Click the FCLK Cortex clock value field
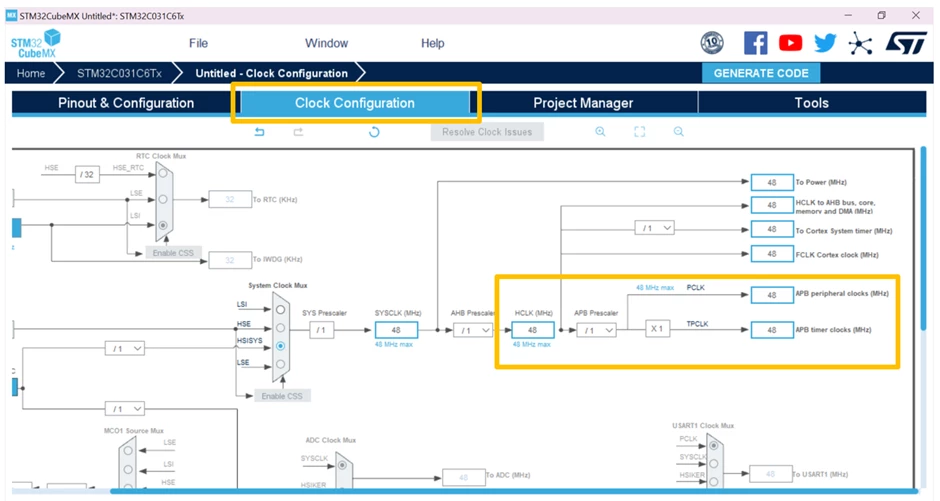The height and width of the screenshot is (501, 940). click(772, 254)
